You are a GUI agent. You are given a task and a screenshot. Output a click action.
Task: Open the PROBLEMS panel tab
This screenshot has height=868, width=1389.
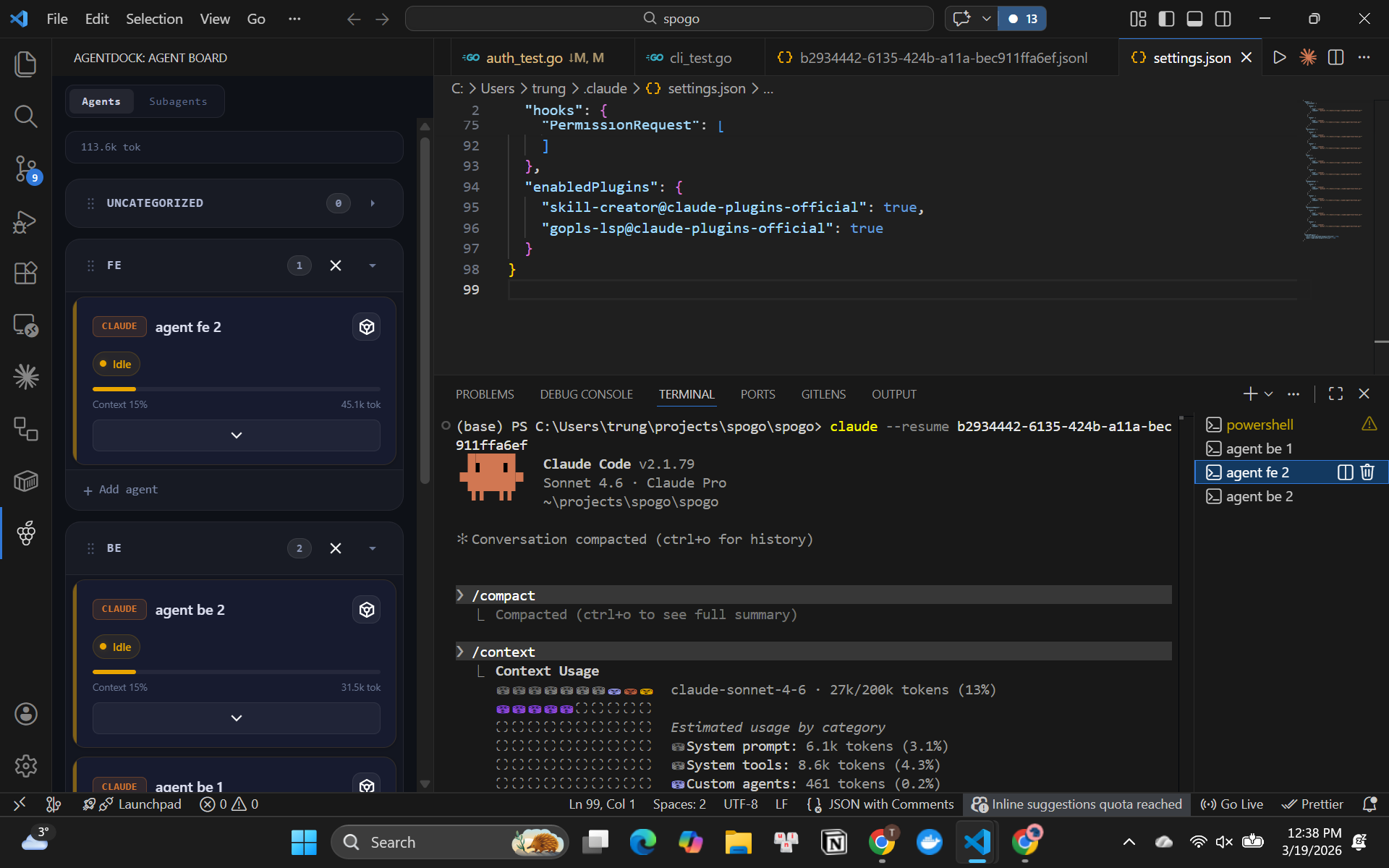click(x=484, y=394)
